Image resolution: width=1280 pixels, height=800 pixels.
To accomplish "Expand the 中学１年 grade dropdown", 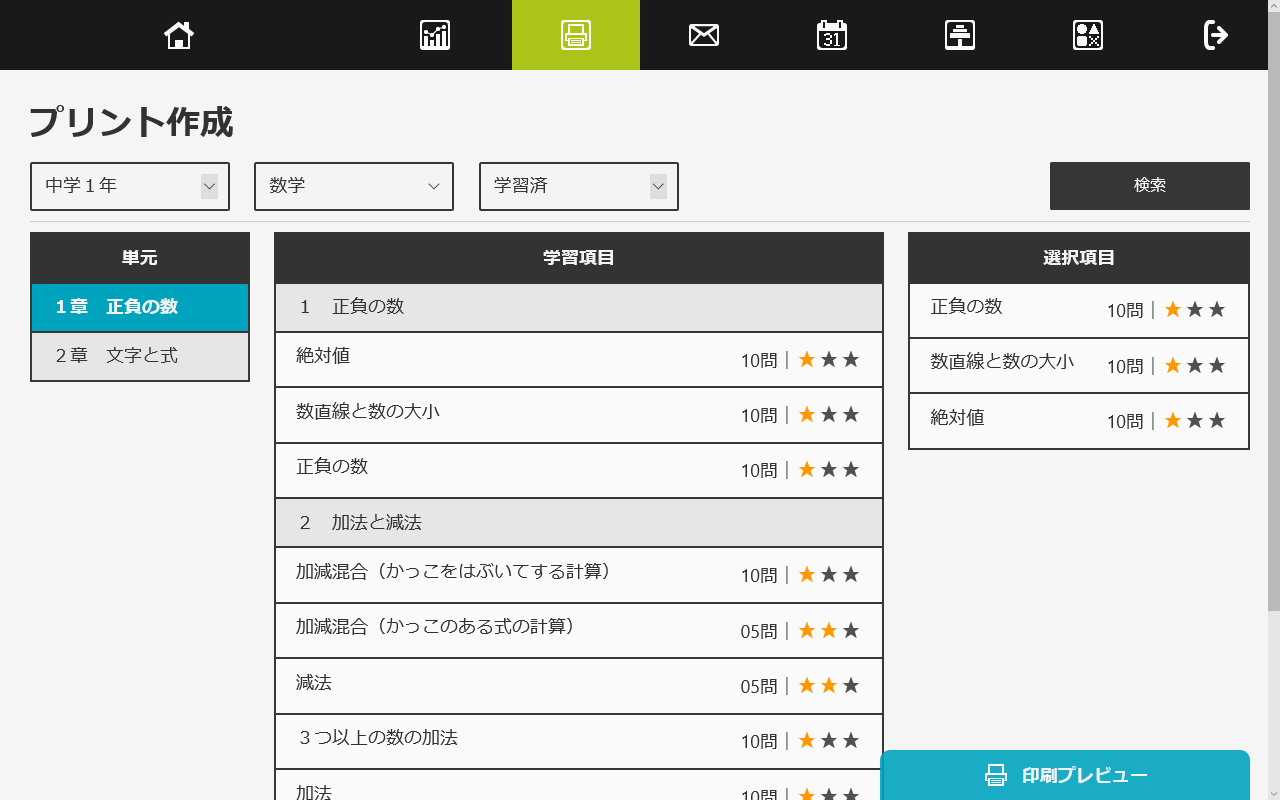I will coord(130,186).
